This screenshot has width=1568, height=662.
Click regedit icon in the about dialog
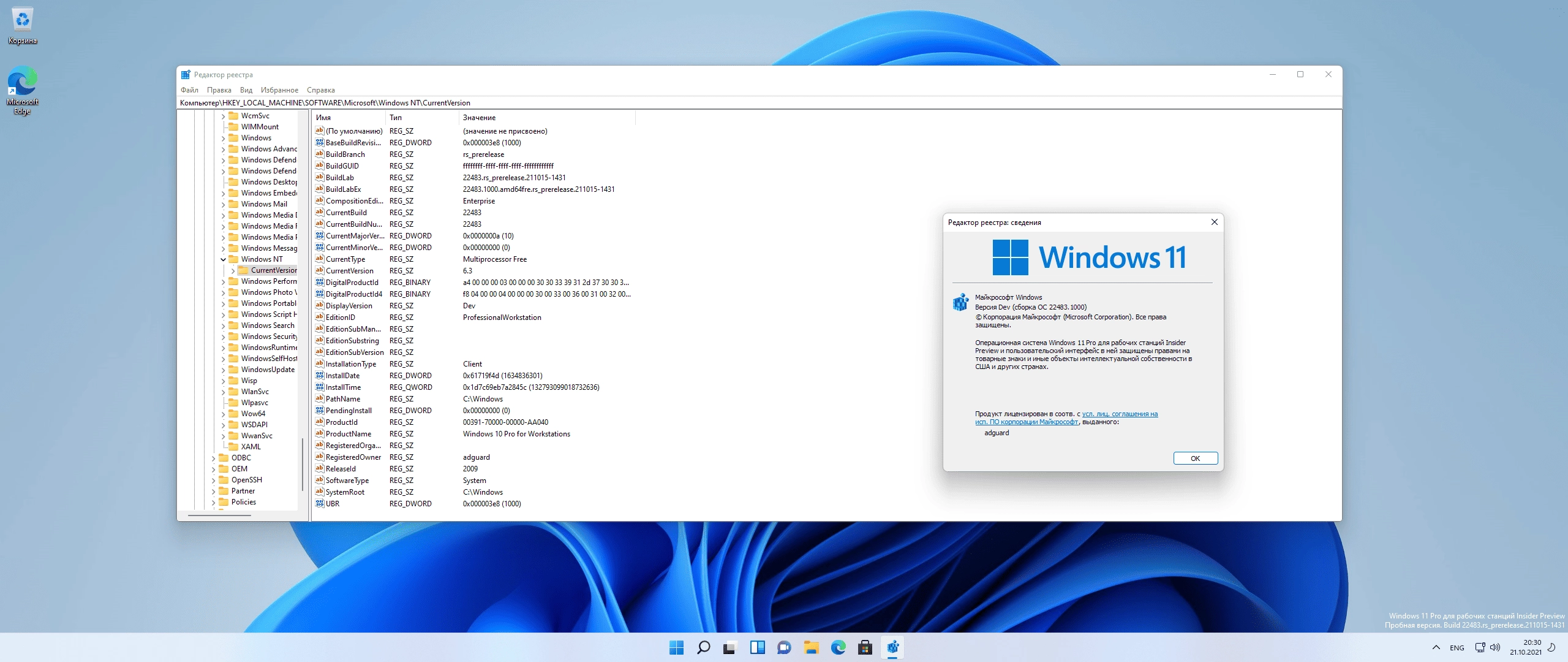(960, 302)
